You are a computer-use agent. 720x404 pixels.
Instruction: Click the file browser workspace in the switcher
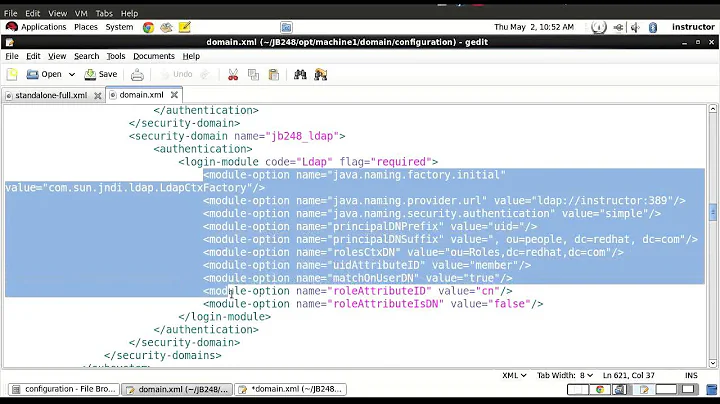coord(620,390)
